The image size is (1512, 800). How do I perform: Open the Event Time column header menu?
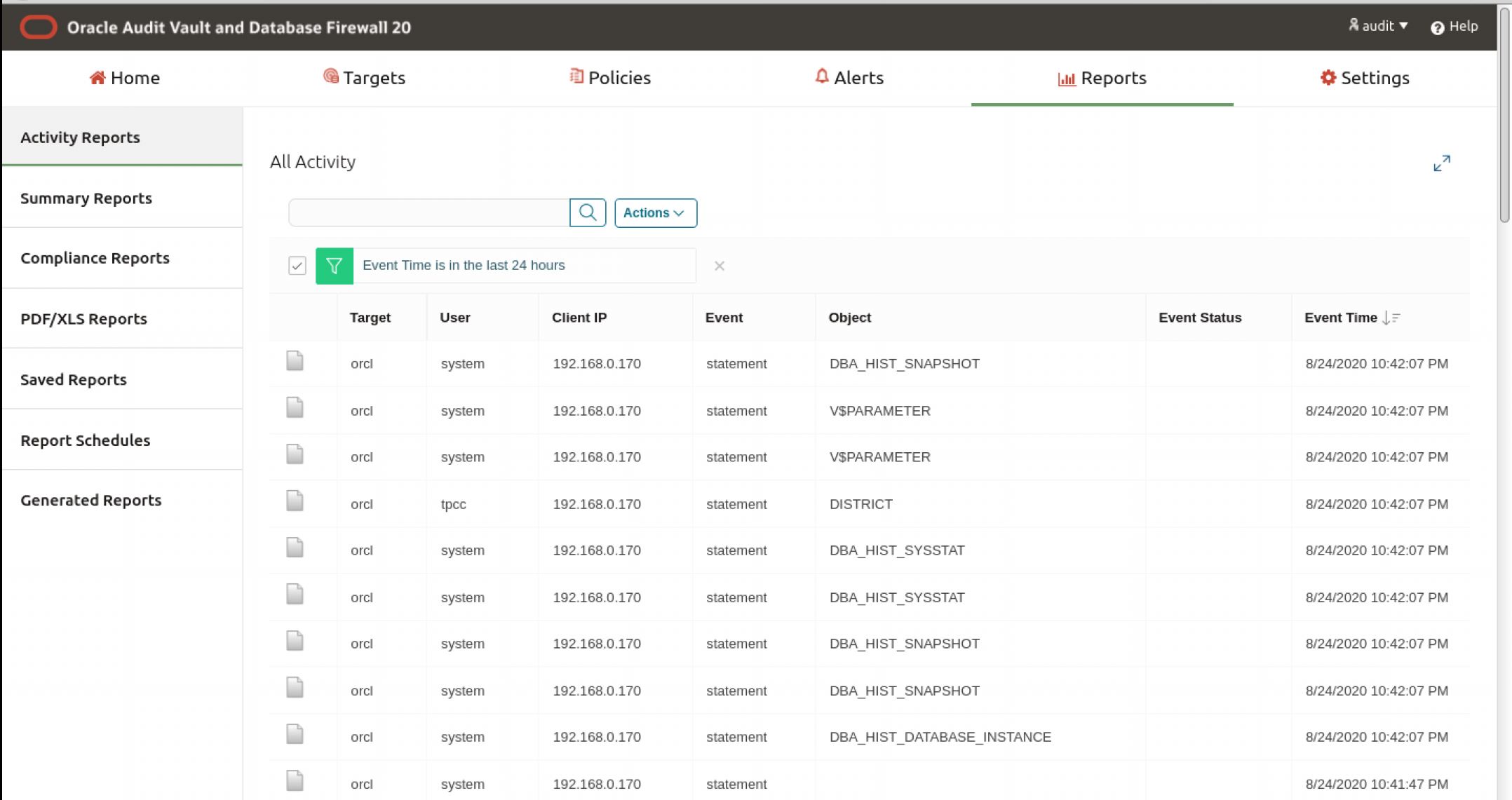coord(1340,318)
